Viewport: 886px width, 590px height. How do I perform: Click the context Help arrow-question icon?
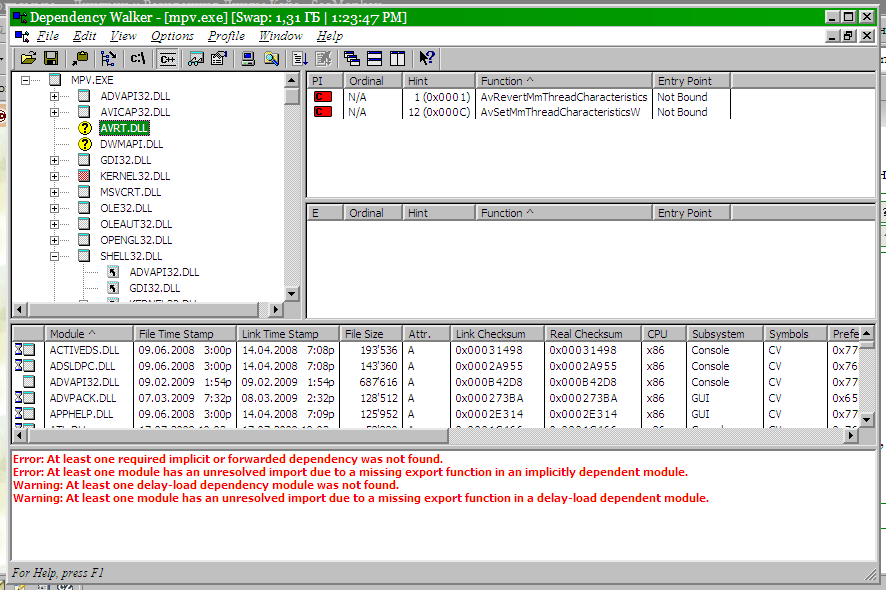427,59
